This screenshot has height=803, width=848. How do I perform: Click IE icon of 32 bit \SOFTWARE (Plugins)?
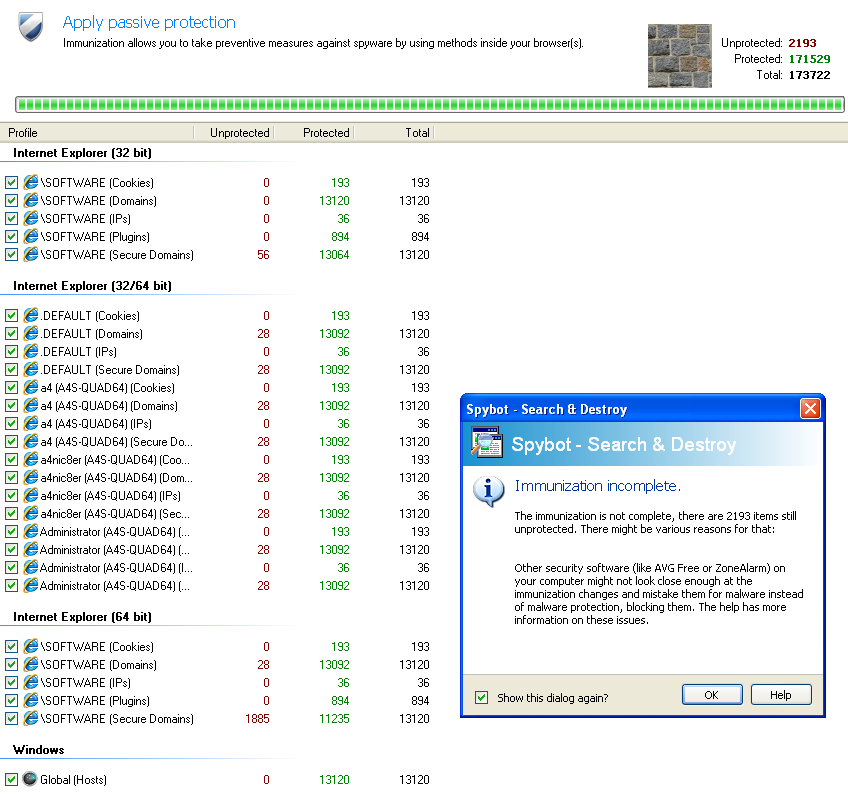click(31, 237)
